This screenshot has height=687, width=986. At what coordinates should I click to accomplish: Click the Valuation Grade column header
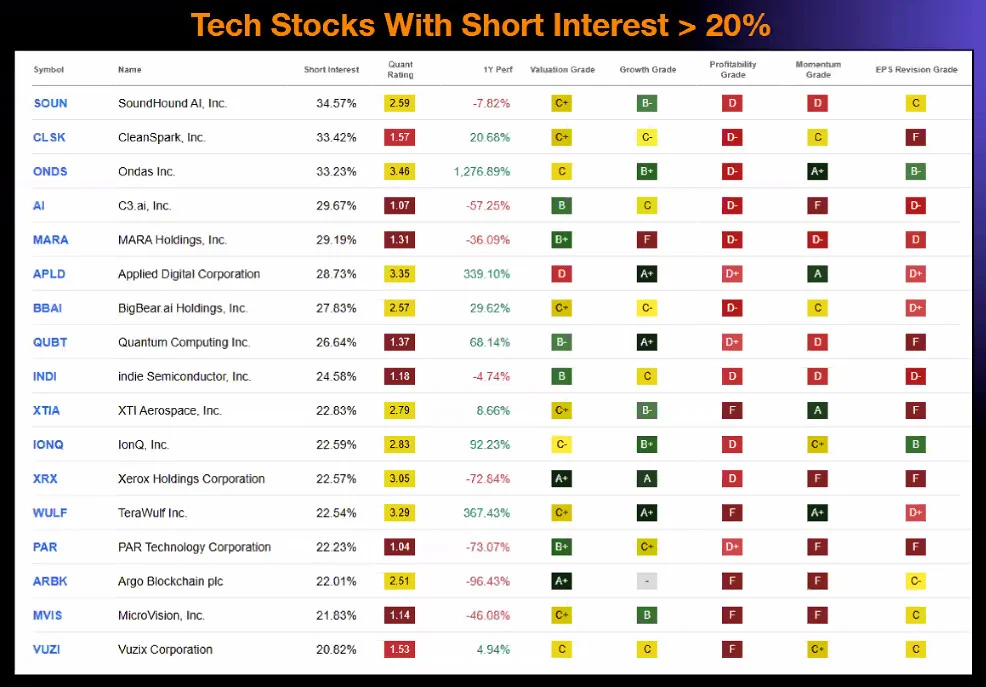tap(562, 70)
